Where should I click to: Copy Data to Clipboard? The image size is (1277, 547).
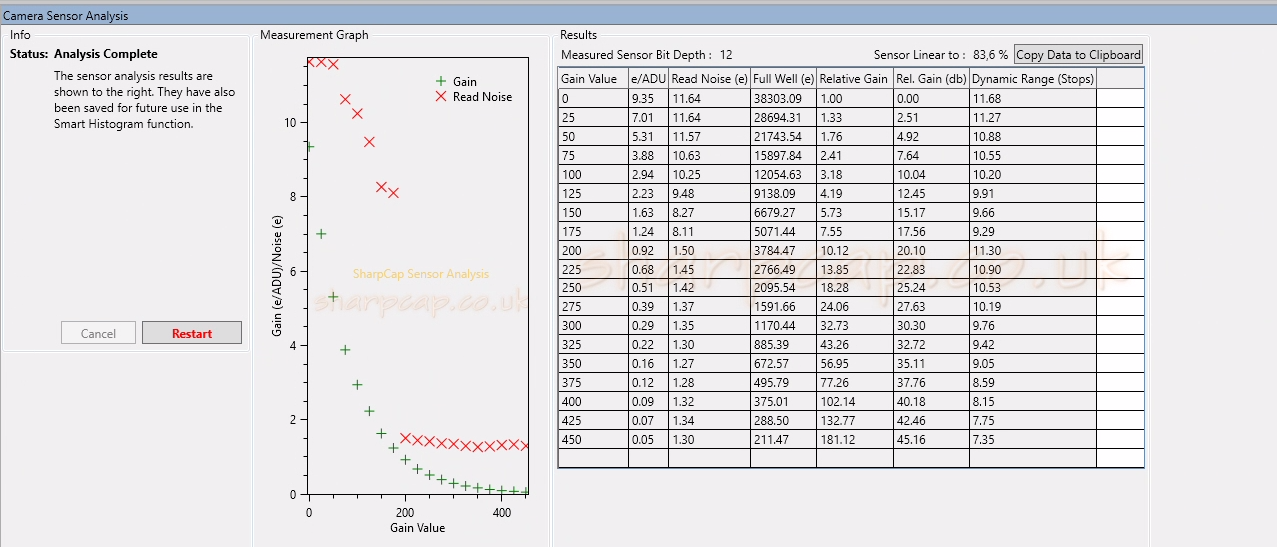click(1078, 55)
